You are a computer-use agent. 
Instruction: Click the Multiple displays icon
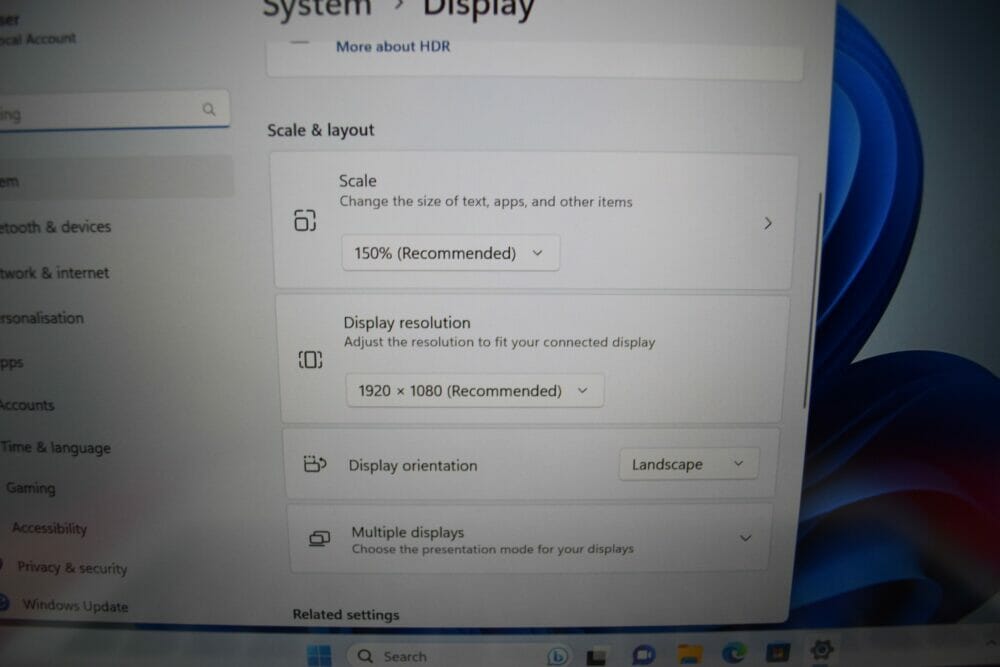320,539
